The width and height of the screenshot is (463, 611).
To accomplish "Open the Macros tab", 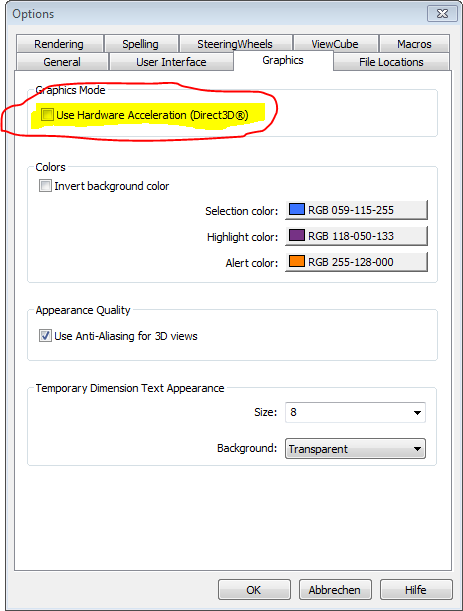I will click(414, 44).
